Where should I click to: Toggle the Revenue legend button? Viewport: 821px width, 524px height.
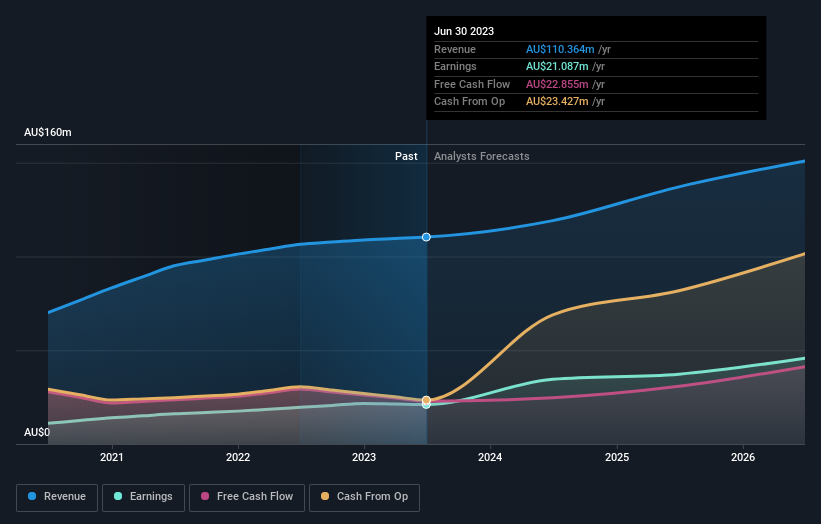pyautogui.click(x=57, y=497)
